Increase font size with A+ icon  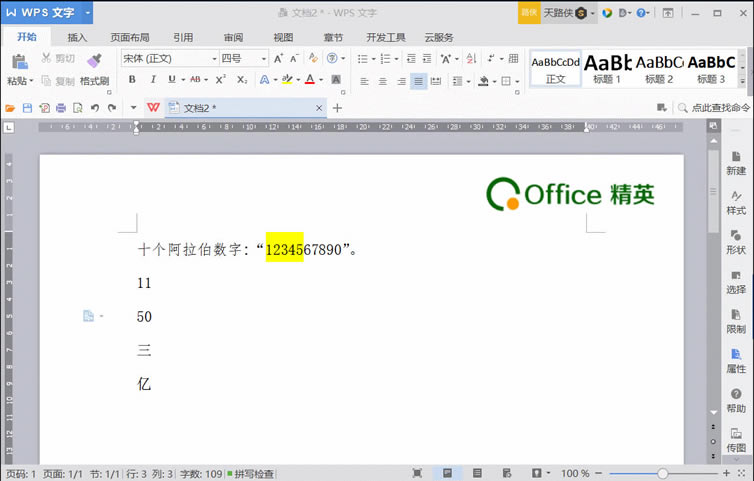coord(278,58)
